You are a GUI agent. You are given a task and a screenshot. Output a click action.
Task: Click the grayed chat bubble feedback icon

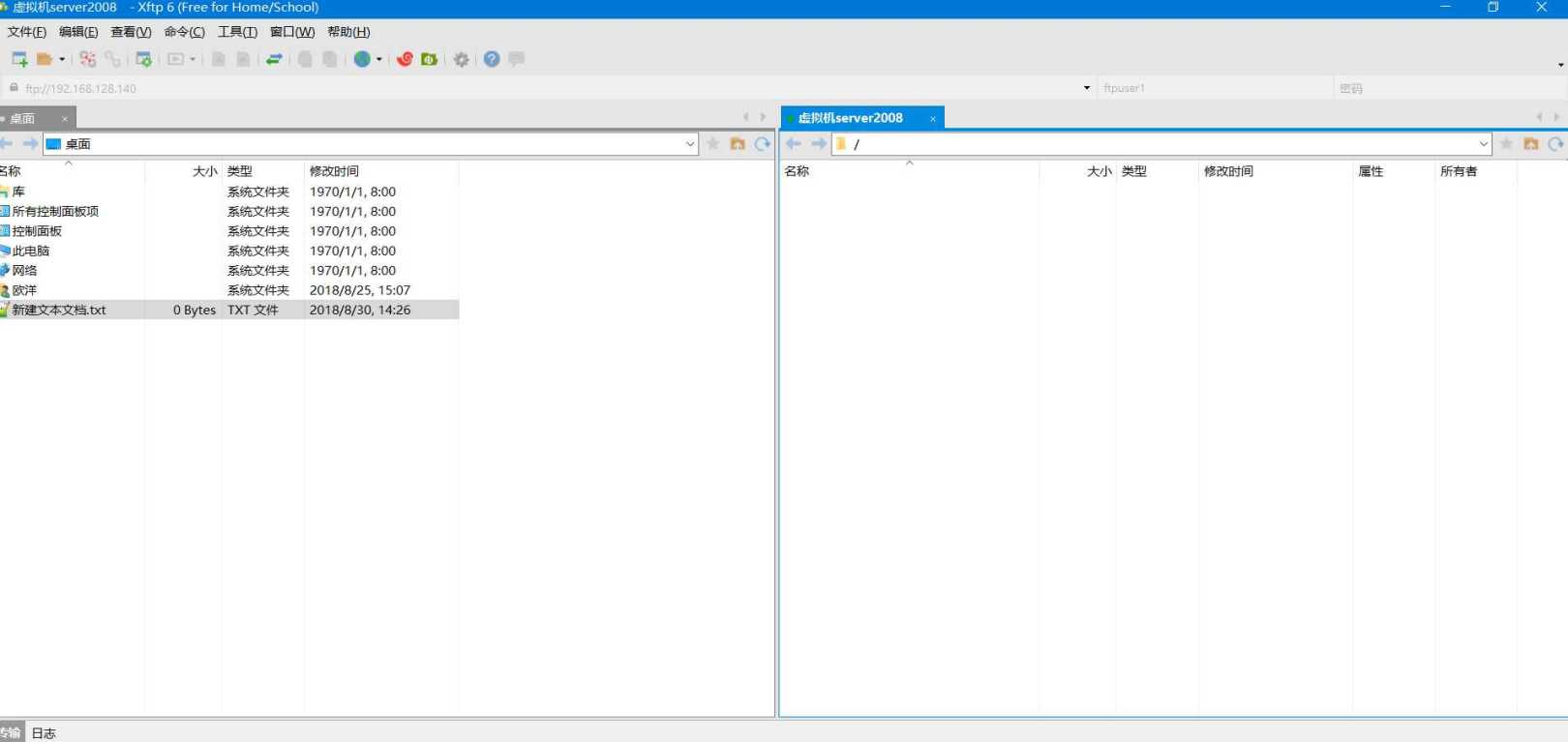pos(517,59)
